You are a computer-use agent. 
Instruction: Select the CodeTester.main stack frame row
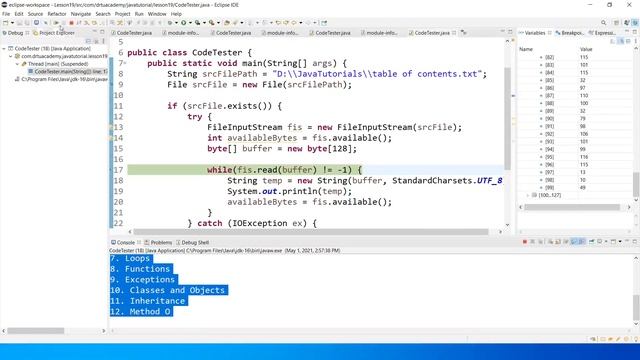coord(67,71)
